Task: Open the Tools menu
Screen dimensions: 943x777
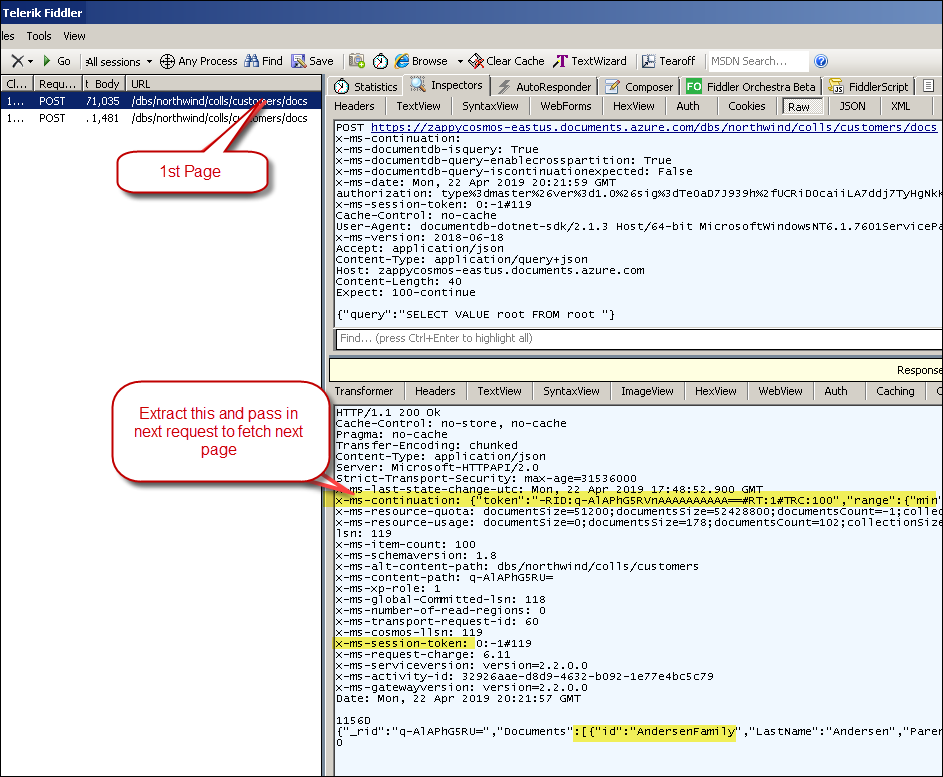Action: (x=38, y=36)
